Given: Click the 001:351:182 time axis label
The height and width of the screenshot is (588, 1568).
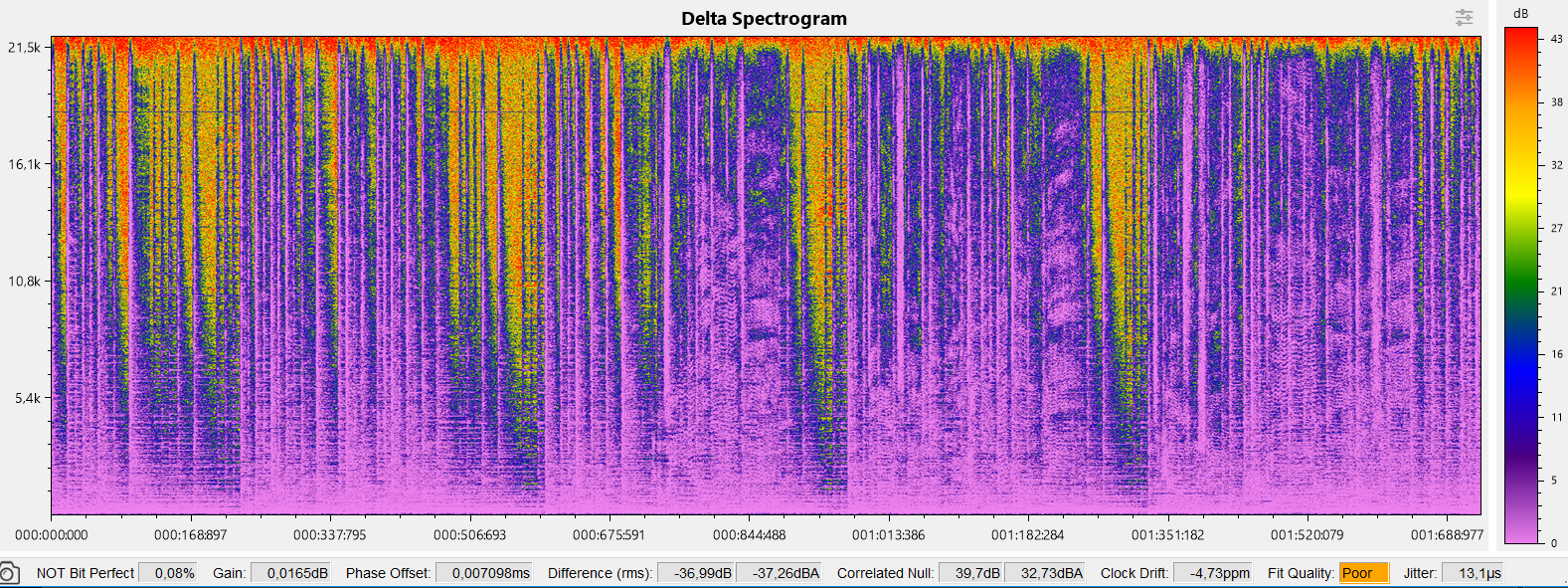Looking at the screenshot, I should click(1168, 535).
